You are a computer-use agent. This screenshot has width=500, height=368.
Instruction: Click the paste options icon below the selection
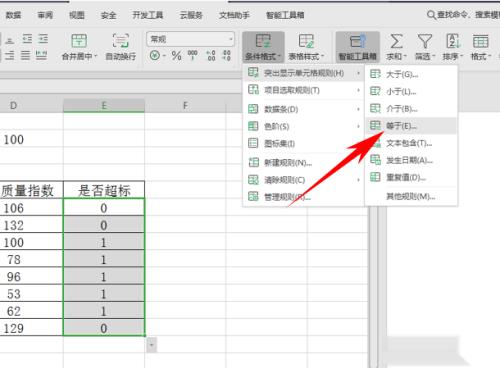[x=152, y=345]
